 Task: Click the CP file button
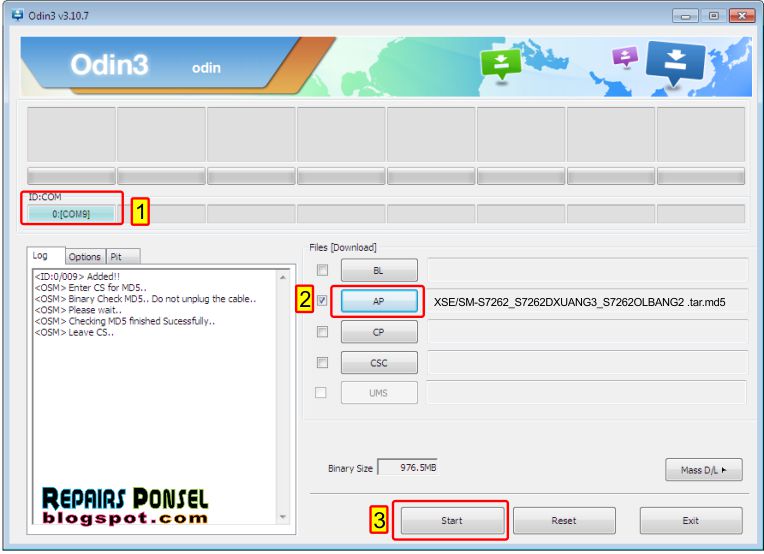point(379,332)
